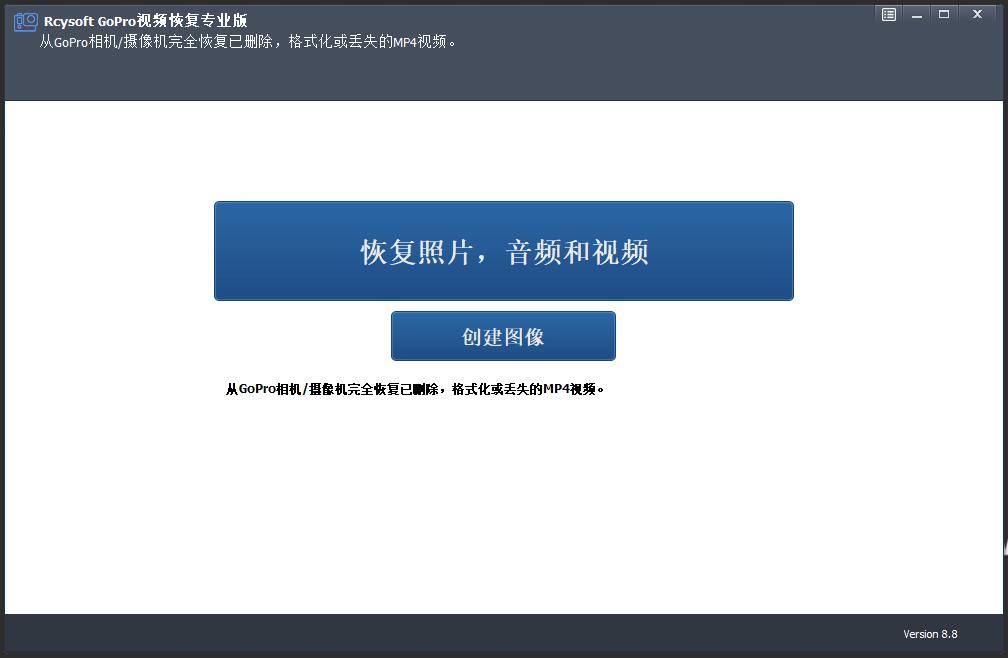Click the 恢复照片，音频和视频 button
Screen dimensions: 1008x658
pos(503,251)
